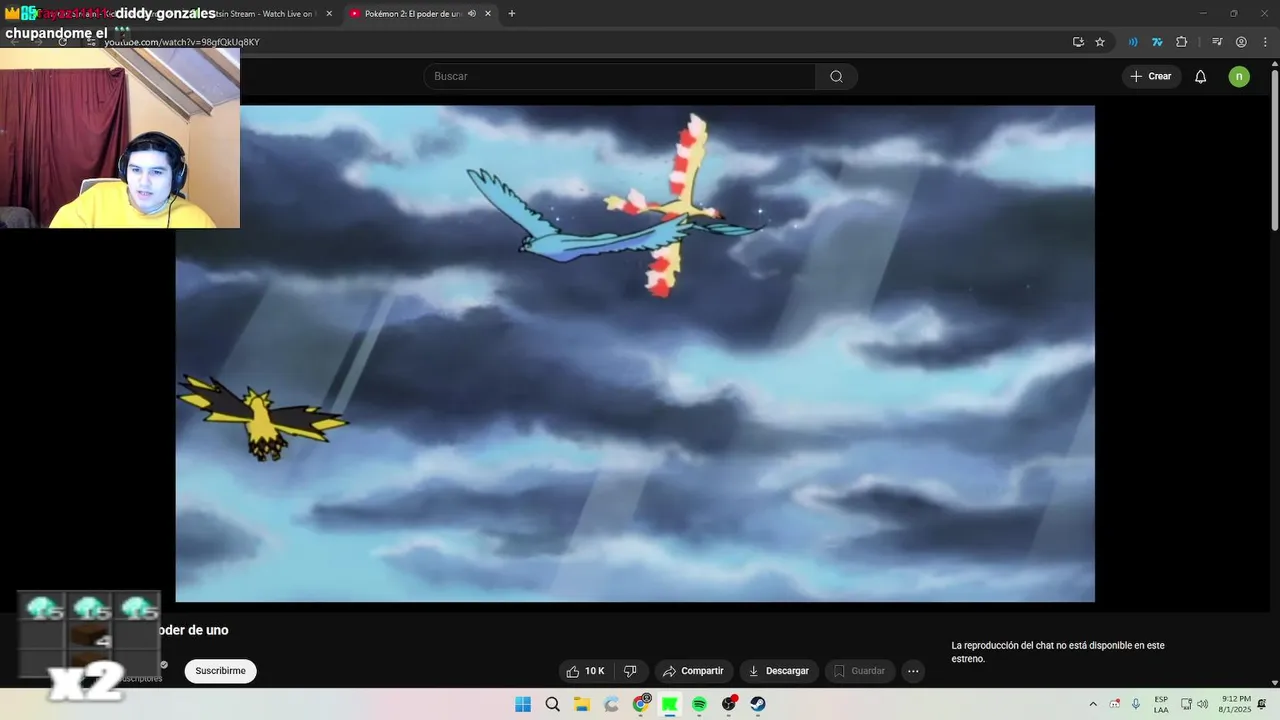Click the Compartir button
The height and width of the screenshot is (720, 1280).
point(694,671)
